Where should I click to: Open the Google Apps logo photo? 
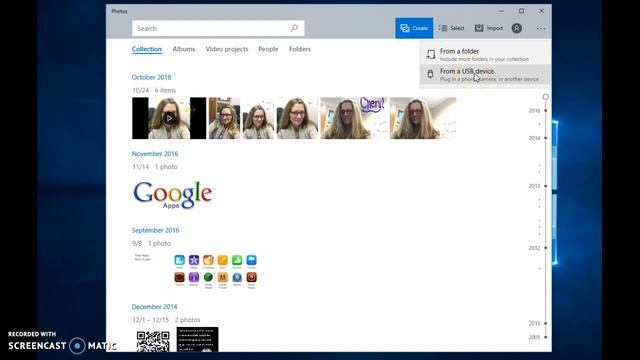click(x=173, y=195)
